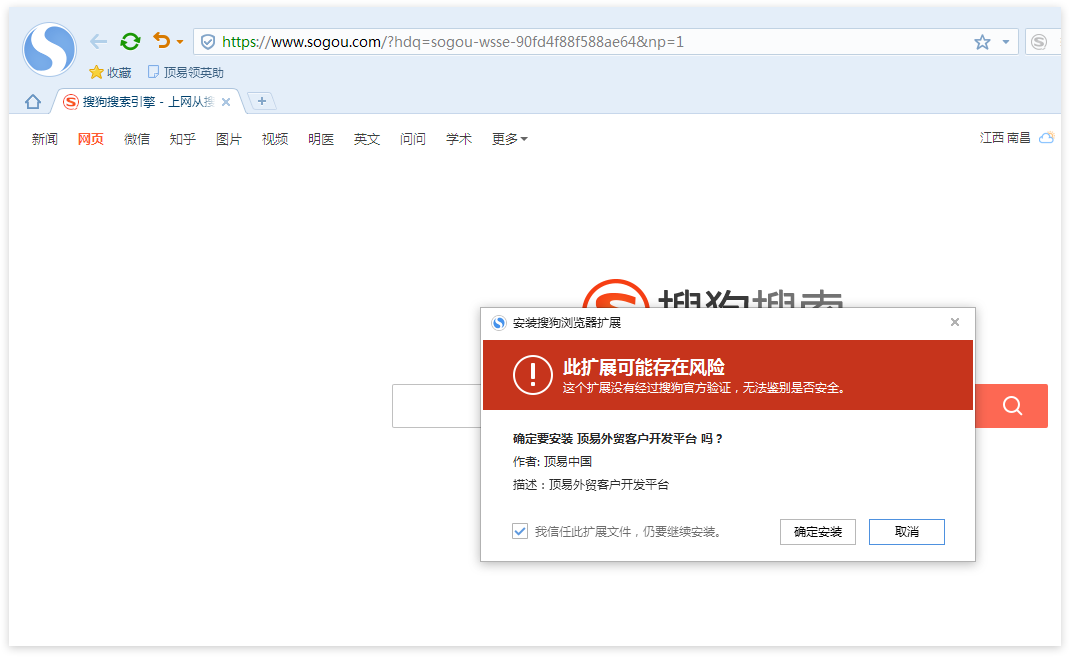
Task: Click the cloudy weather icon
Action: click(x=1047, y=137)
